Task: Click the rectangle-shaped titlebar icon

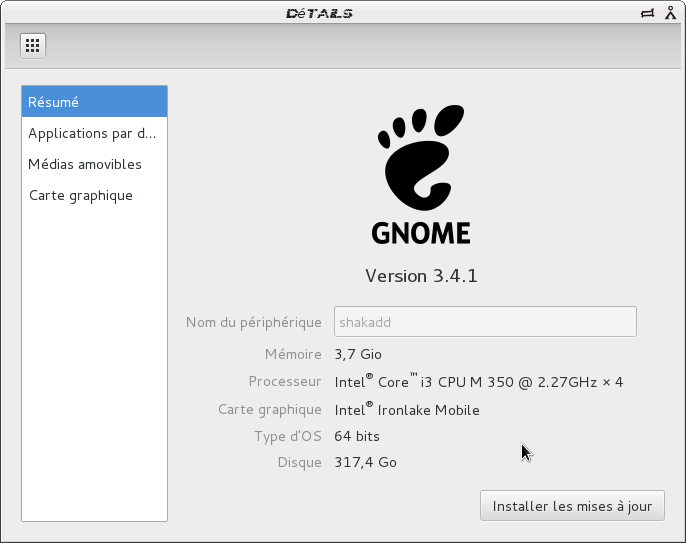Action: click(x=648, y=13)
